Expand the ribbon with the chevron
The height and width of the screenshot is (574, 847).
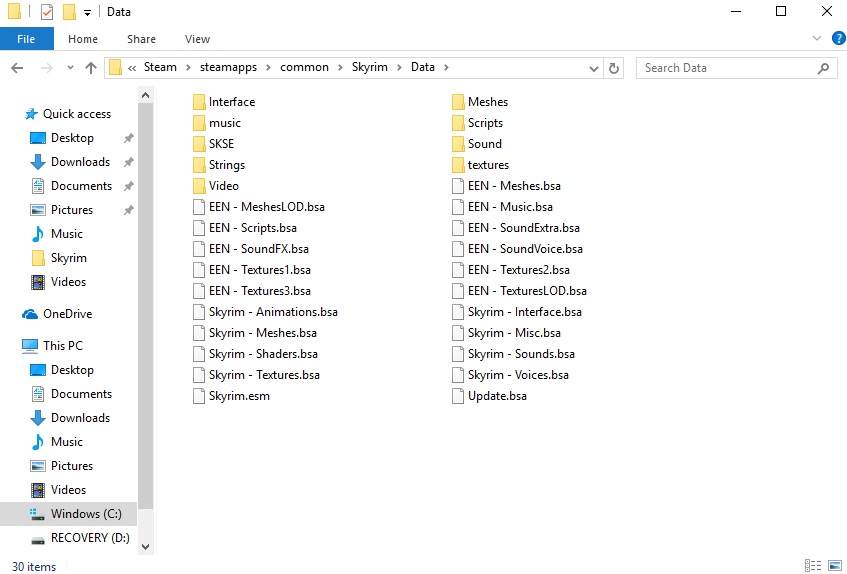click(817, 39)
